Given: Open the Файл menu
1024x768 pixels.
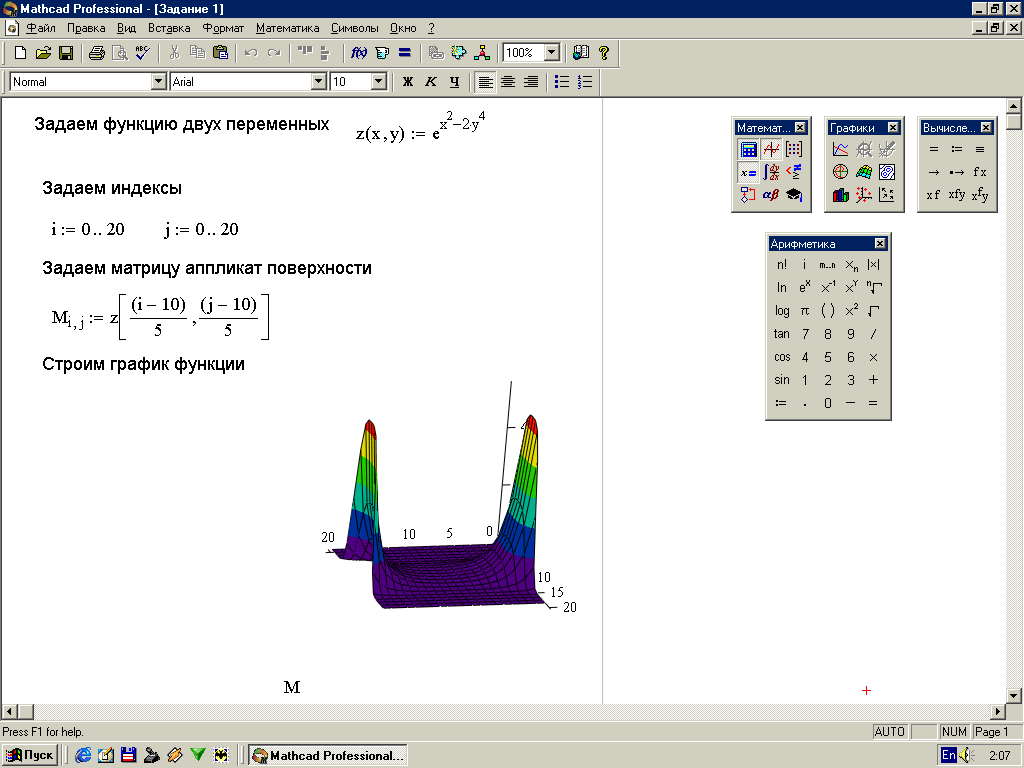Looking at the screenshot, I should tap(40, 28).
